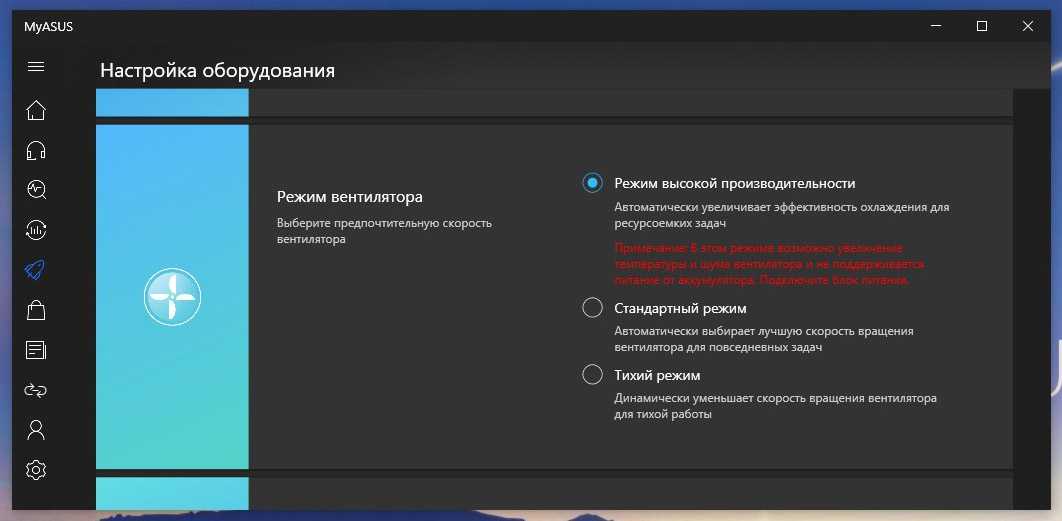The width and height of the screenshot is (1062, 521).
Task: Open the news list icon in sidebar
Action: pos(36,350)
